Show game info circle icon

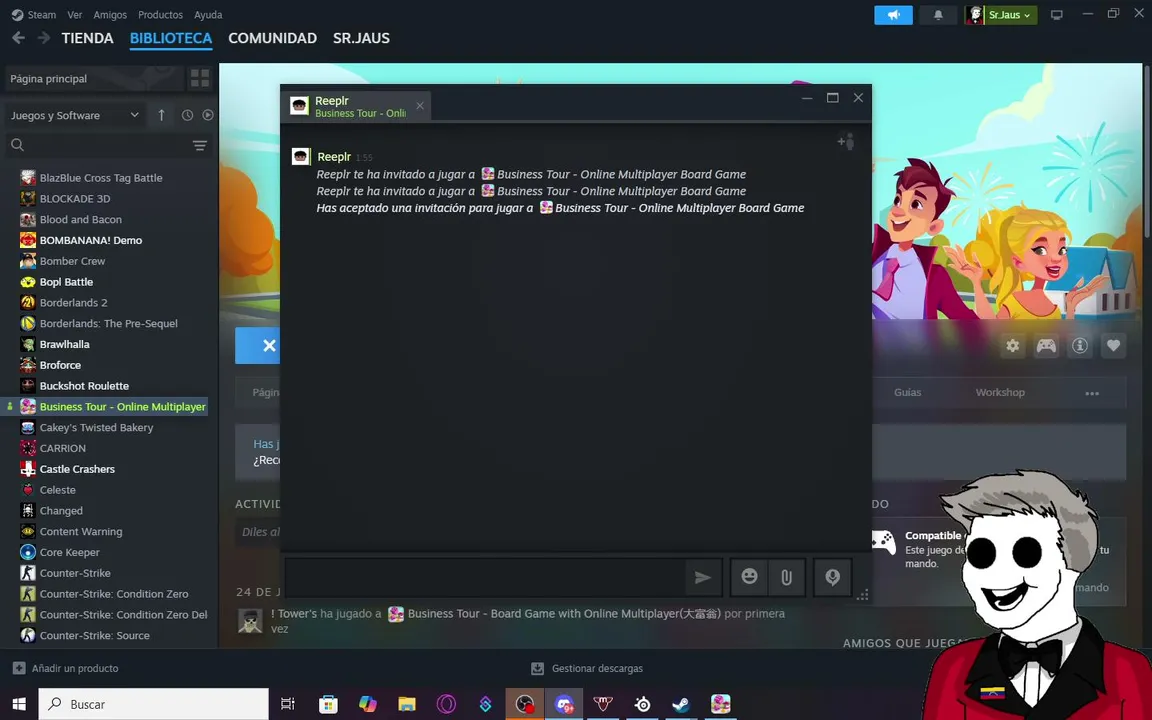coord(1080,345)
